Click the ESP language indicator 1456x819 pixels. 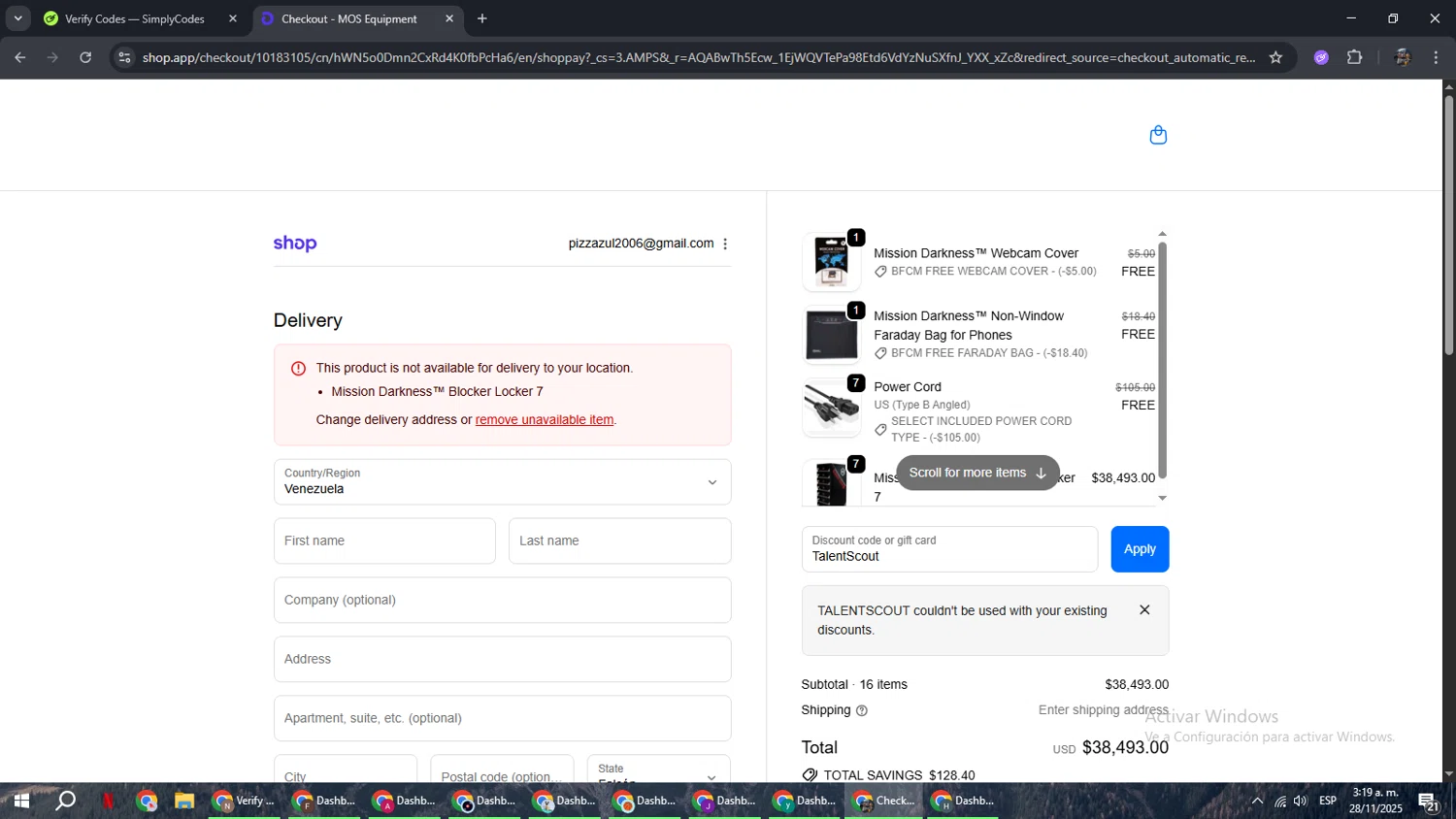[x=1328, y=801]
